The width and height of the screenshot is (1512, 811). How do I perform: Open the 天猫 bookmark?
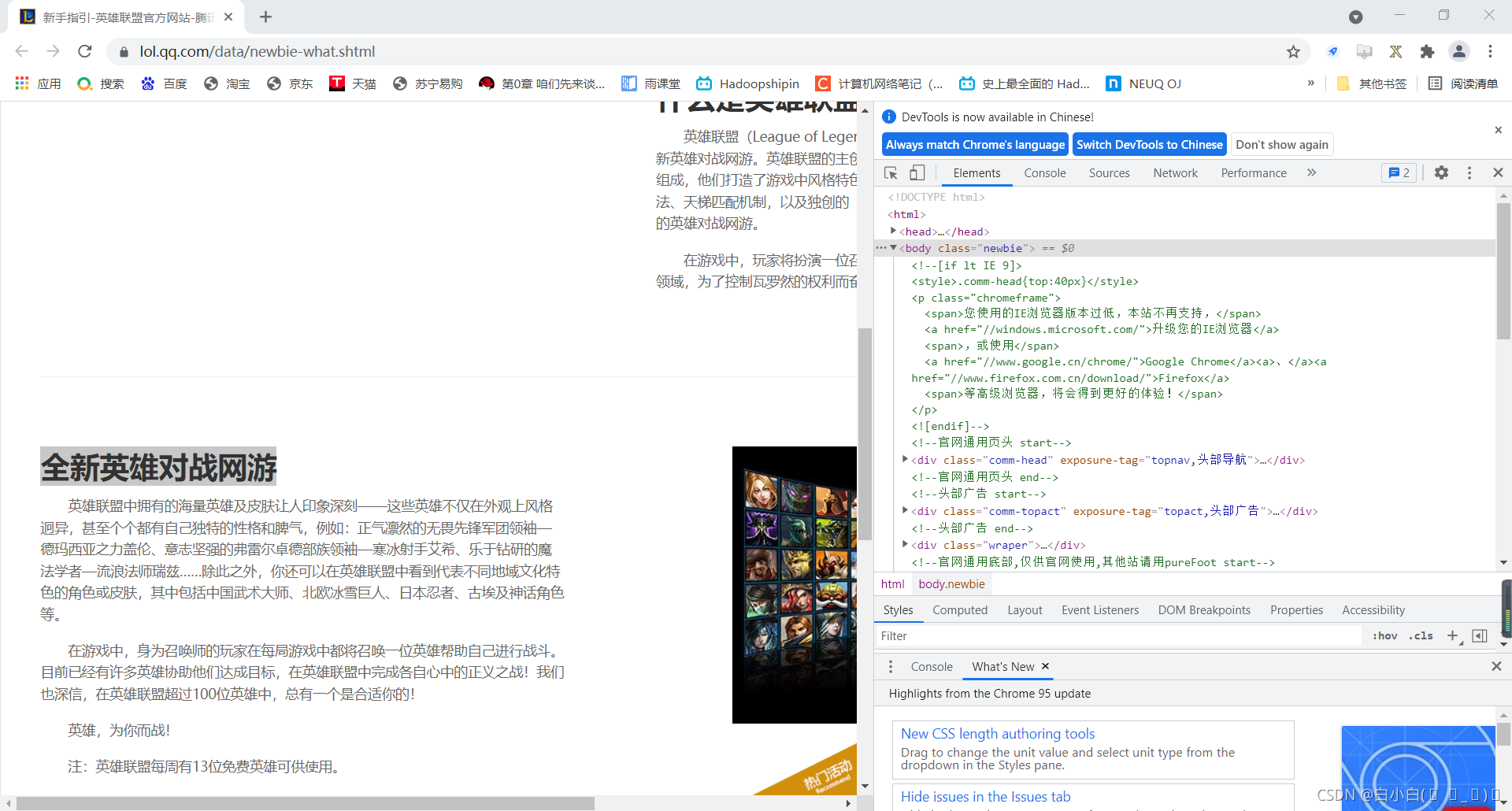pyautogui.click(x=353, y=83)
